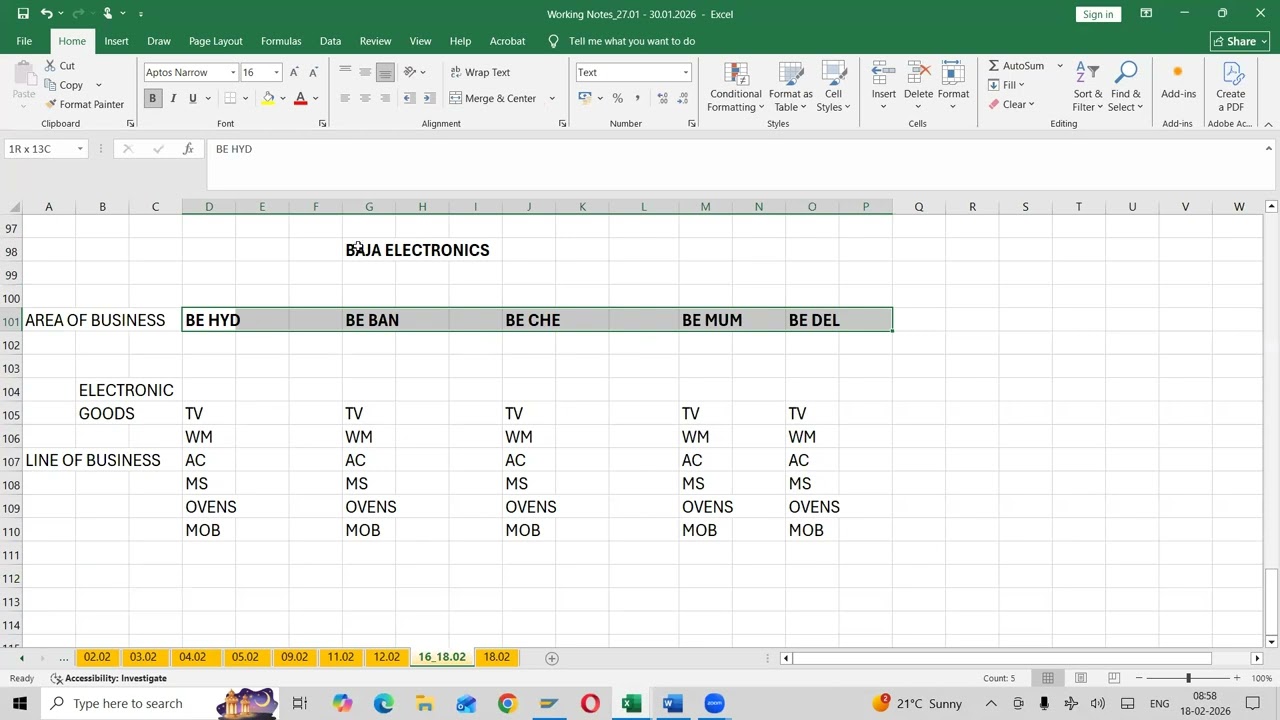Screen dimensions: 1280x720
Task: Click the zoom slider in status bar
Action: pos(1188,678)
